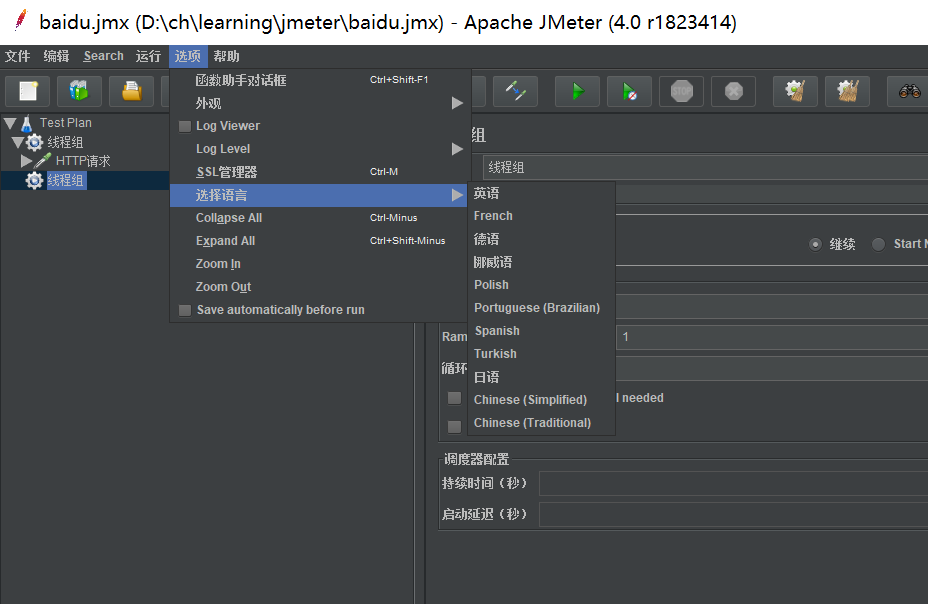Click the Shutdown round X icon
The width and height of the screenshot is (928, 604).
[733, 91]
